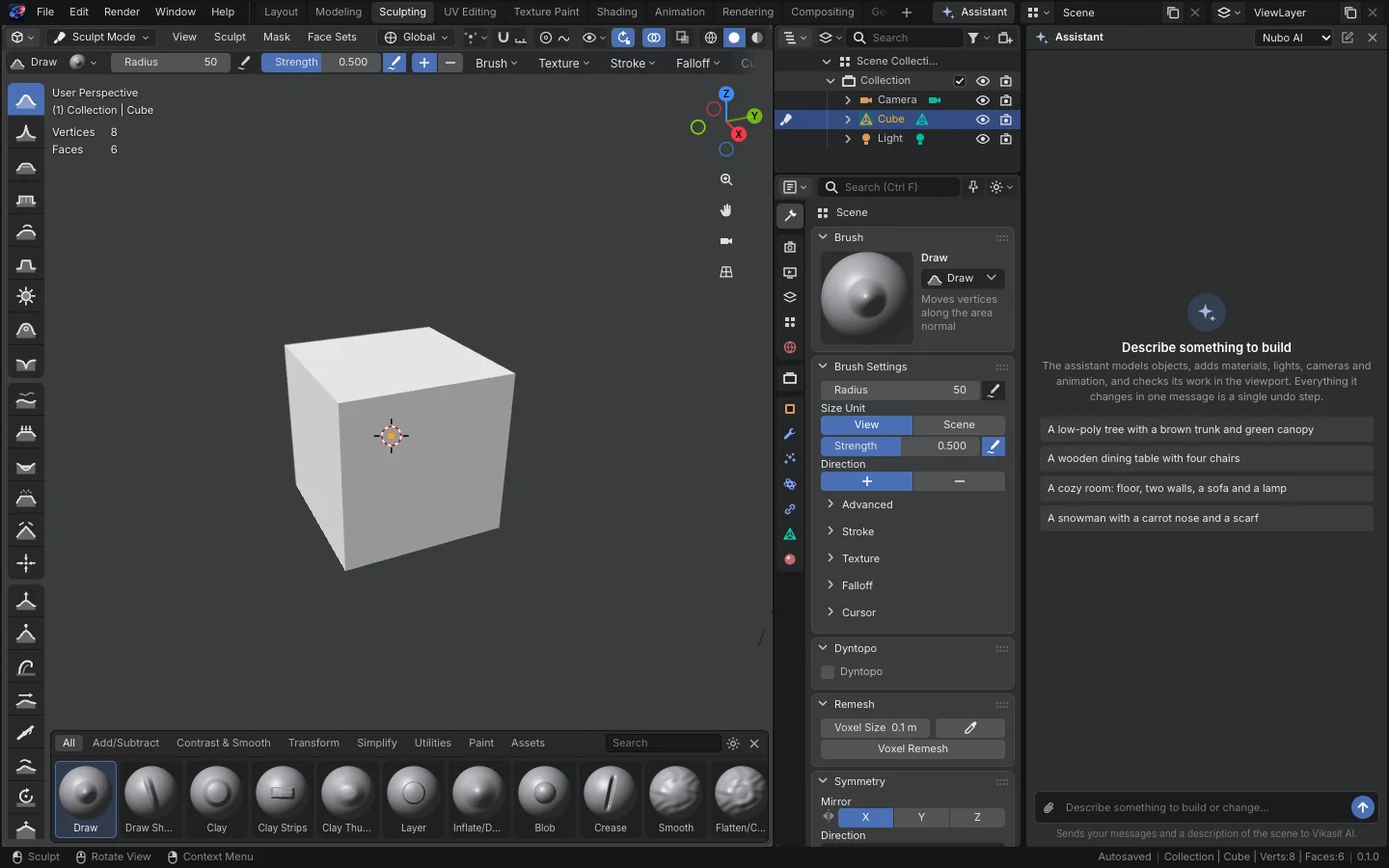
Task: Open the Draw brush selector dropdown in the Brush panel
Action: (x=963, y=278)
